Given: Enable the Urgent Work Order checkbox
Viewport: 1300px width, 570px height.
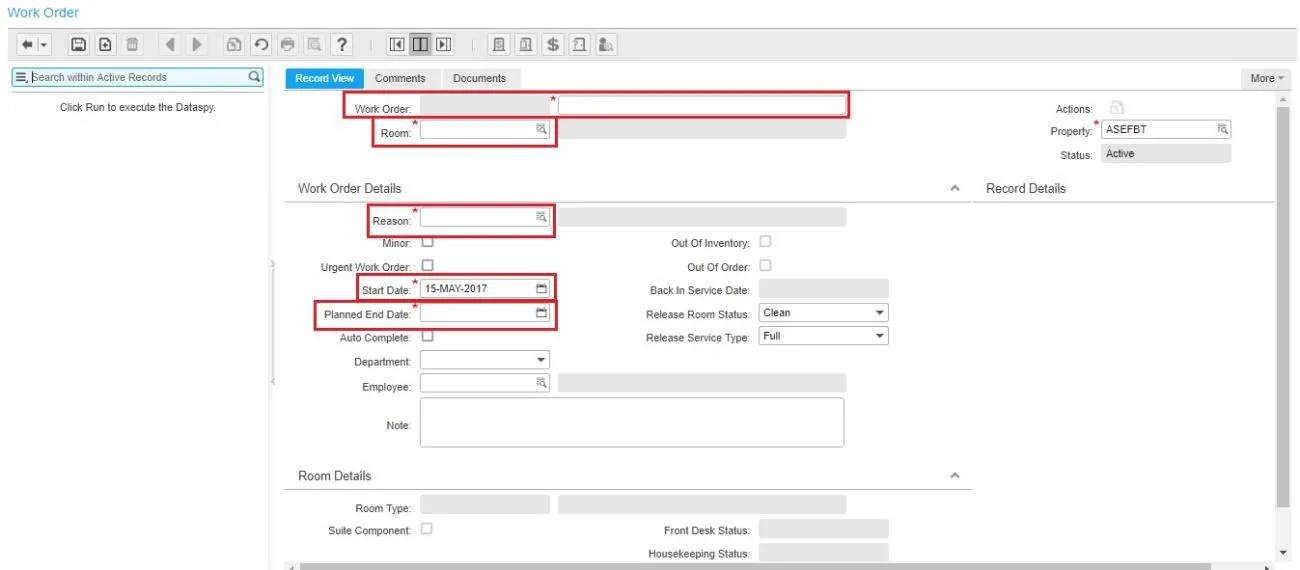Looking at the screenshot, I should click(x=427, y=266).
